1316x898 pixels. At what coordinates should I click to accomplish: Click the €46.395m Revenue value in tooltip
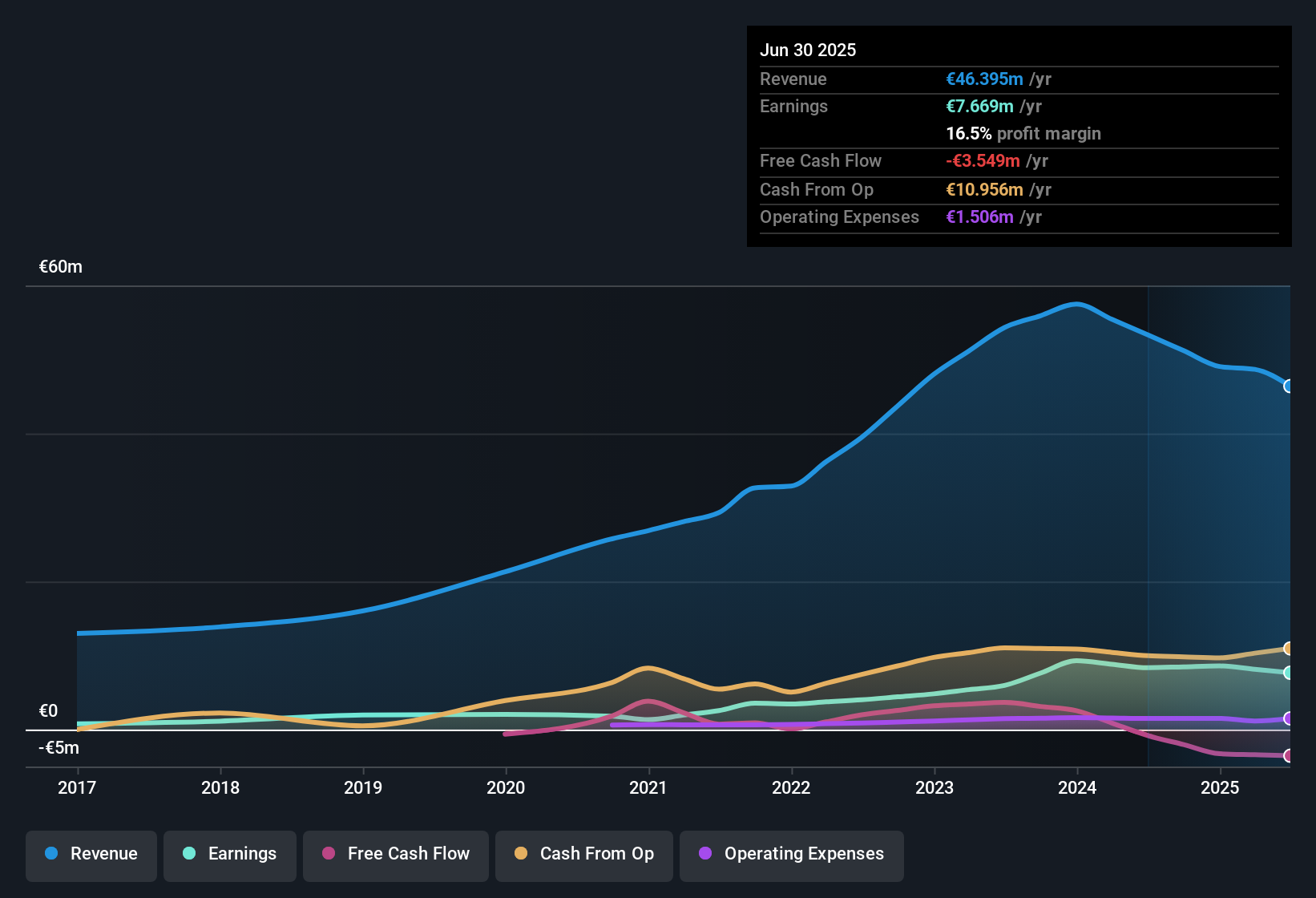984,79
